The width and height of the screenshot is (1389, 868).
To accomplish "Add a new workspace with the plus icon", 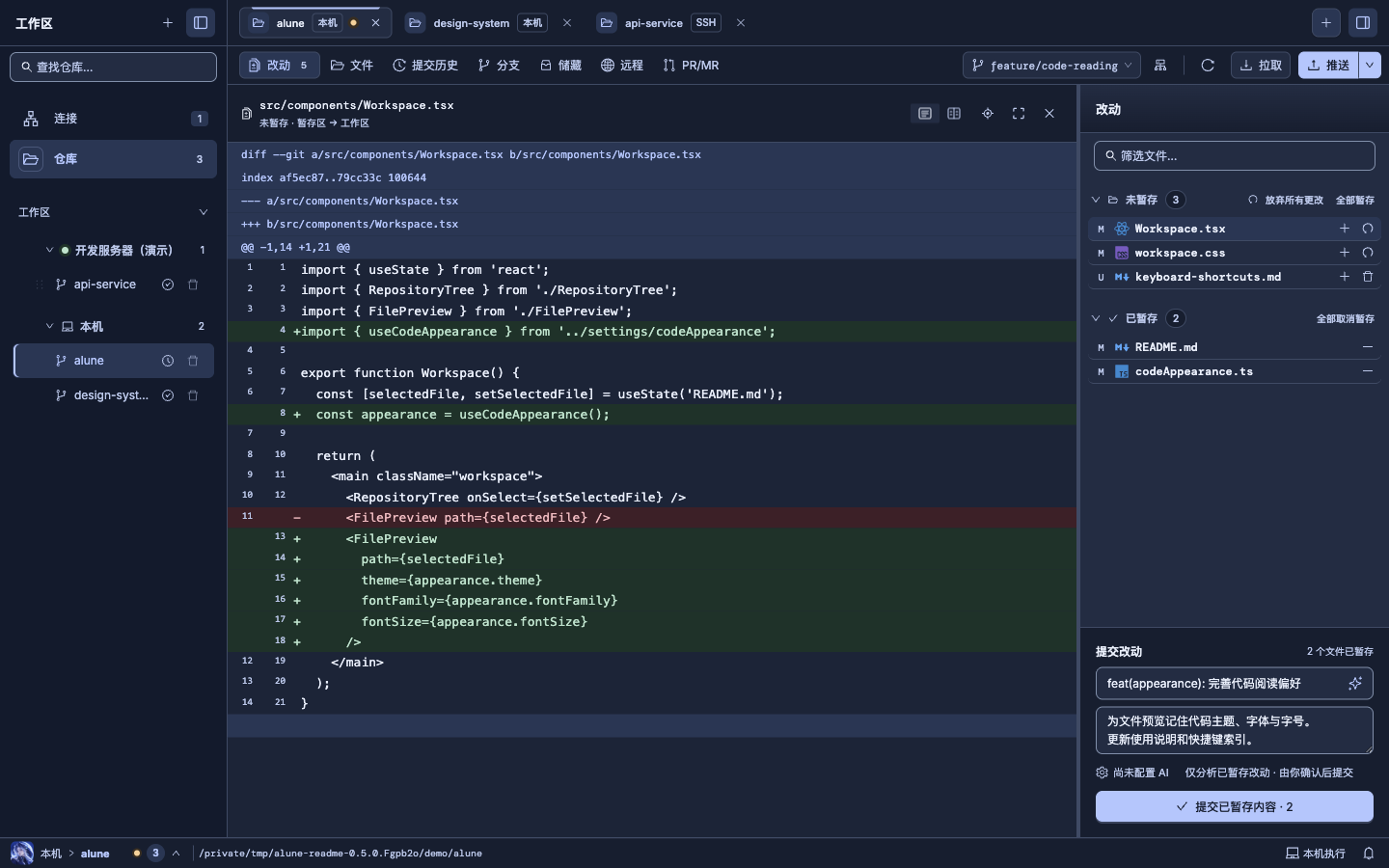I will coord(168,22).
